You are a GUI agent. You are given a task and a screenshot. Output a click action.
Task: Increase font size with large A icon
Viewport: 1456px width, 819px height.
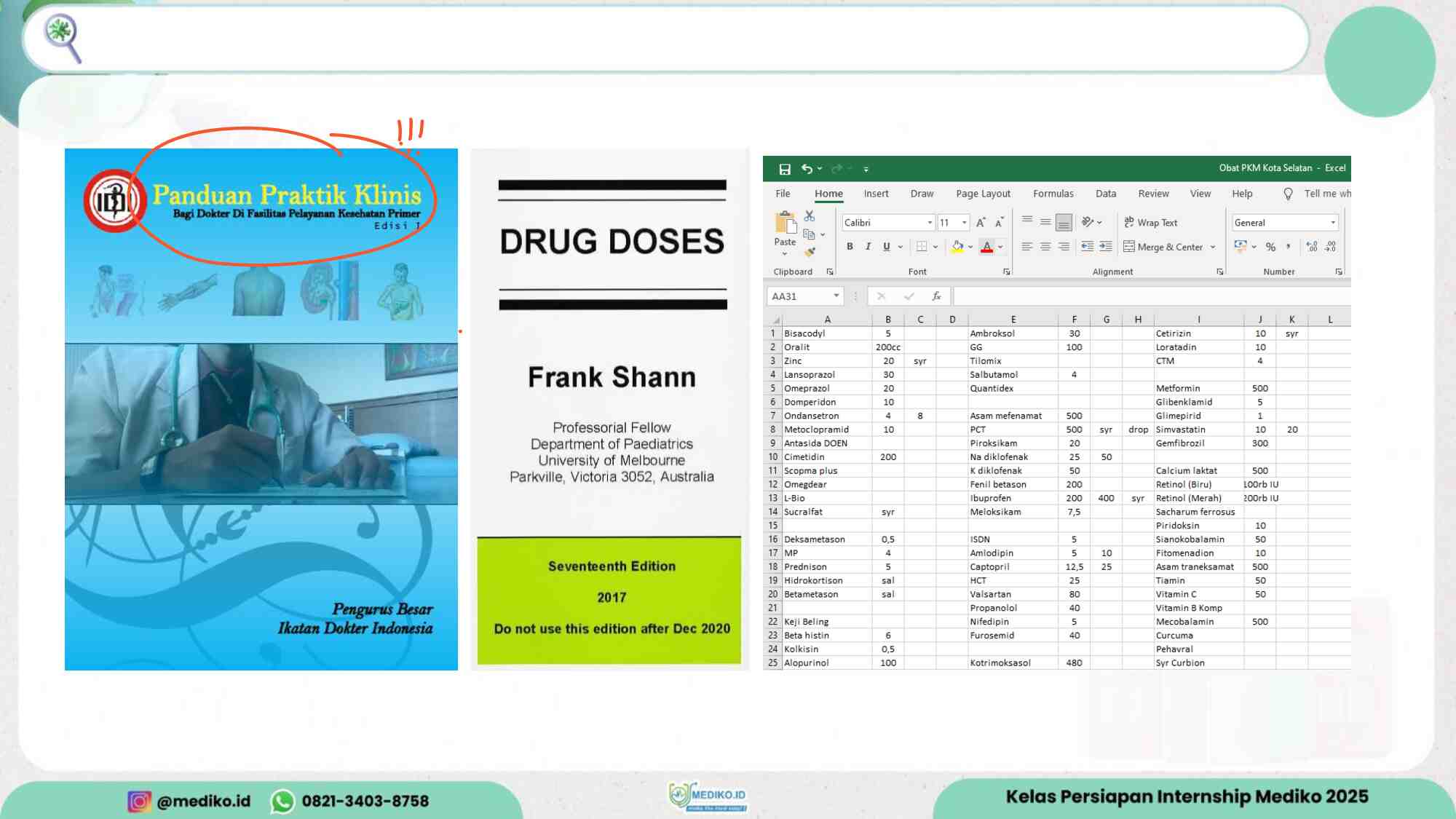tap(981, 223)
